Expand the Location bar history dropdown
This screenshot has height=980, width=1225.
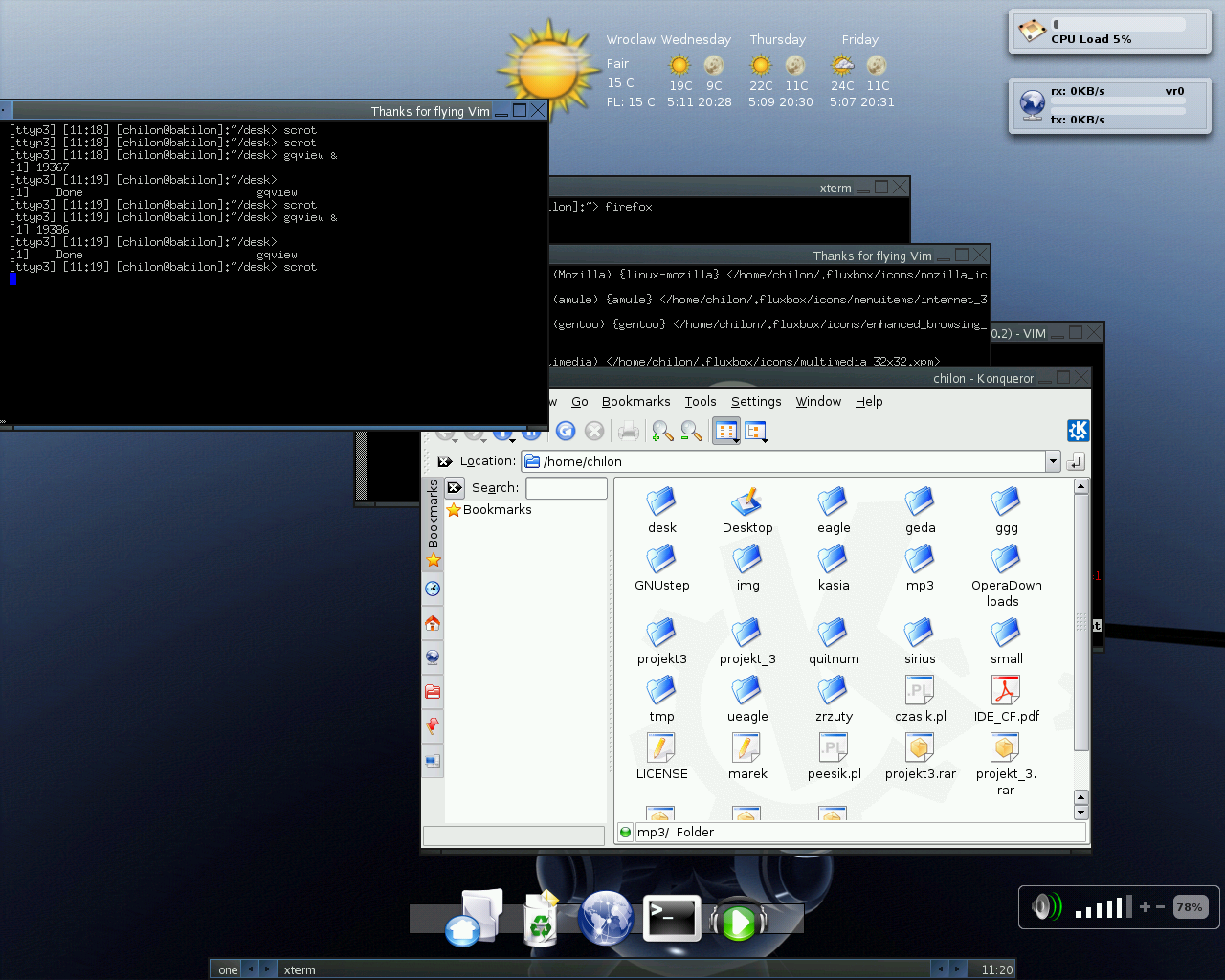pos(1053,461)
